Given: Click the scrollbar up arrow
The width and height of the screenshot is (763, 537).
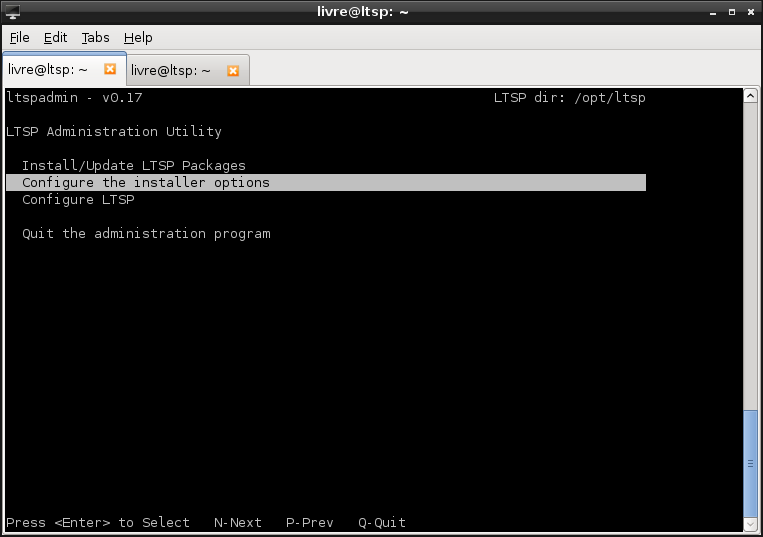Looking at the screenshot, I should point(750,95).
